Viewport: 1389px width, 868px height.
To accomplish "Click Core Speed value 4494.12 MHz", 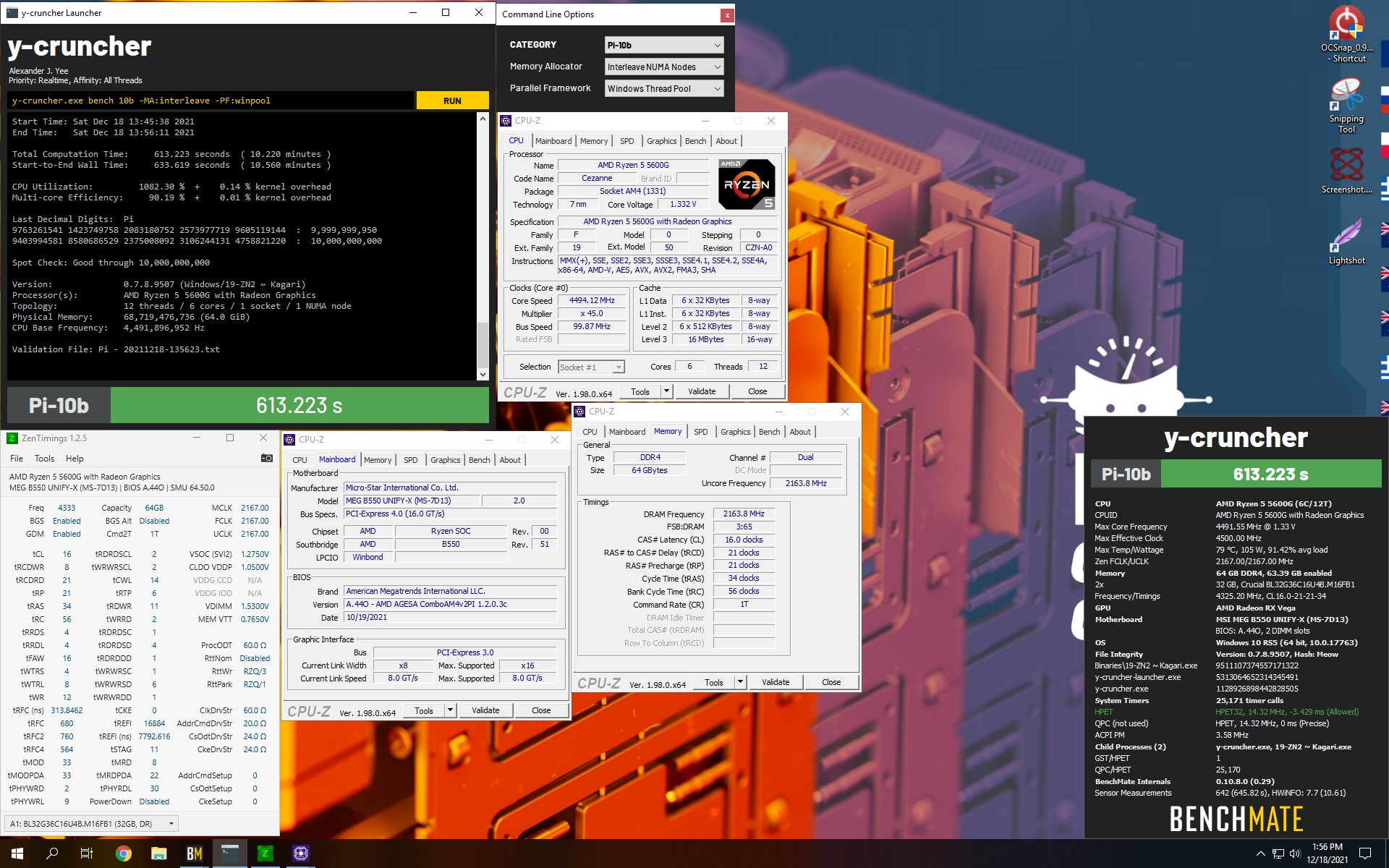I will click(x=591, y=300).
